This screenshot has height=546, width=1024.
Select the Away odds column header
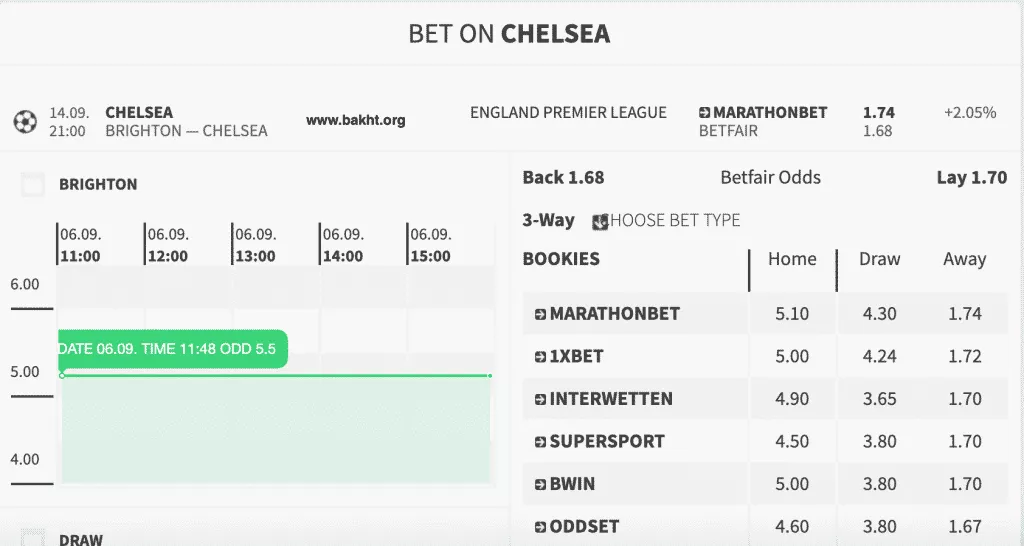click(964, 259)
